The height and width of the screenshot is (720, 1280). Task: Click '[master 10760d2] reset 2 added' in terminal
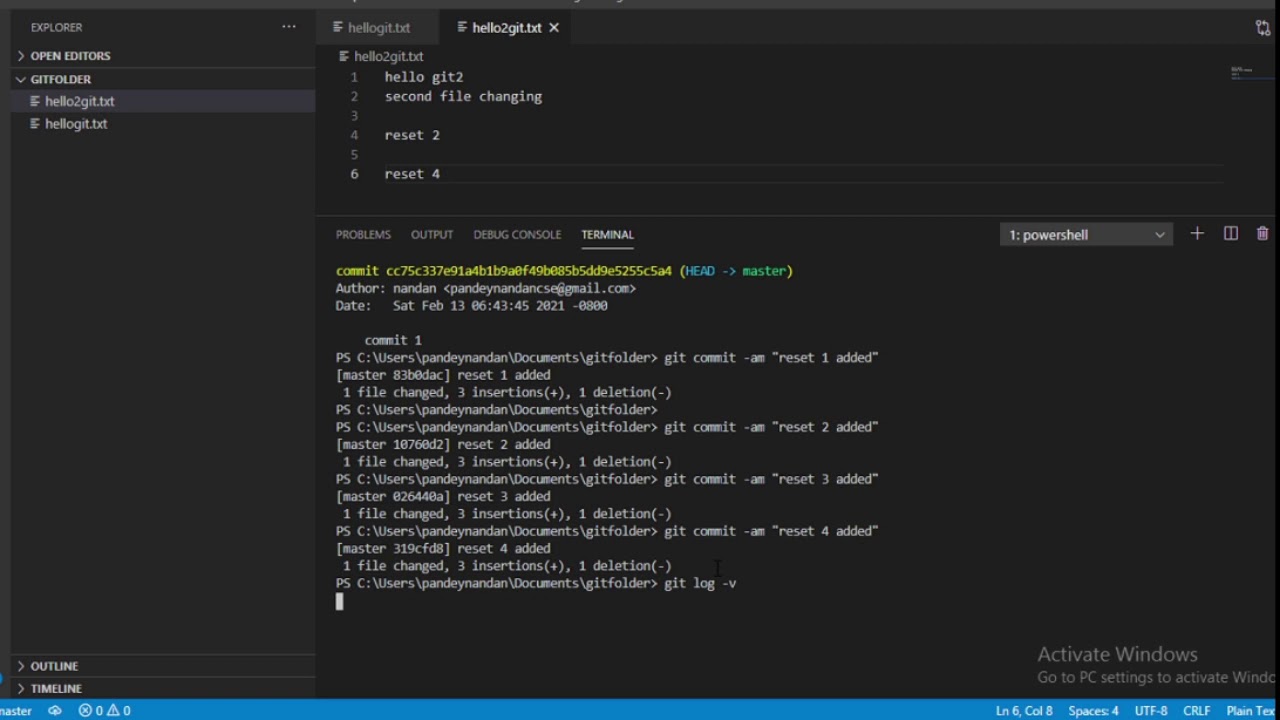pos(443,444)
